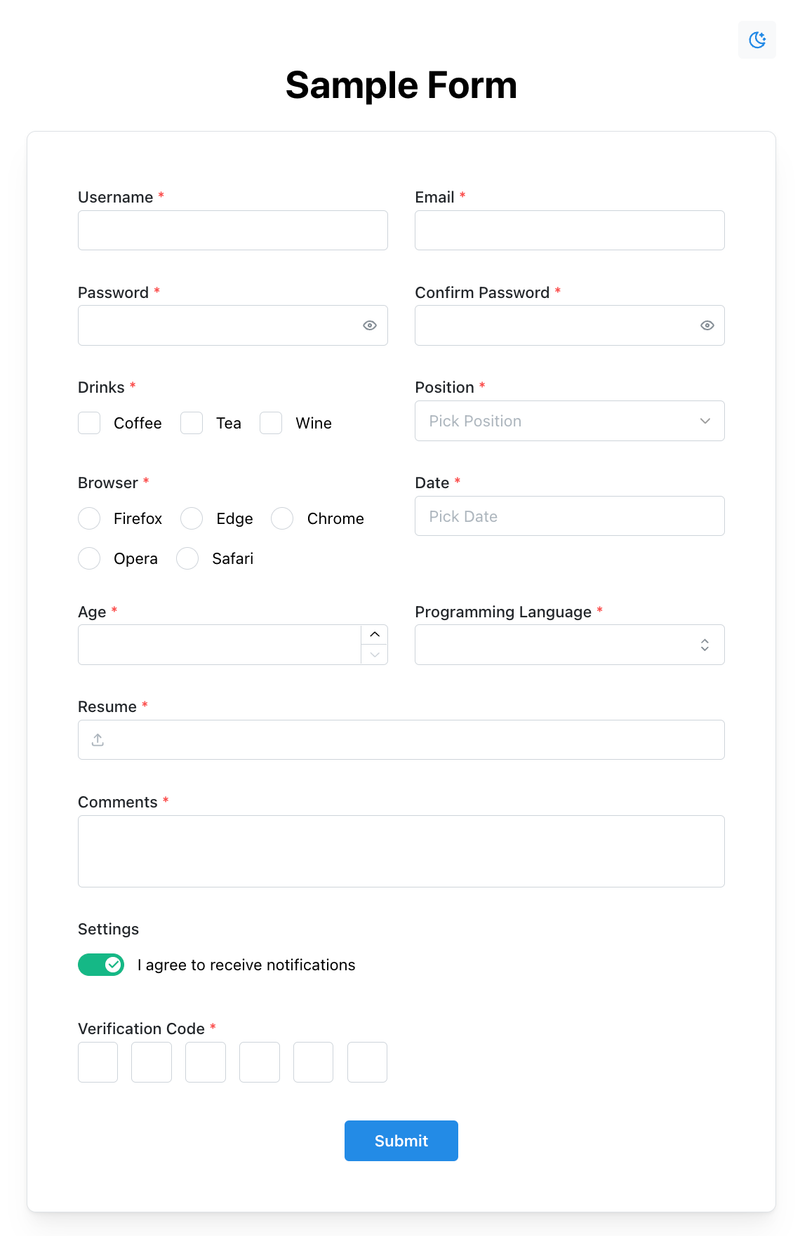Select the Safari radio button

(x=187, y=558)
